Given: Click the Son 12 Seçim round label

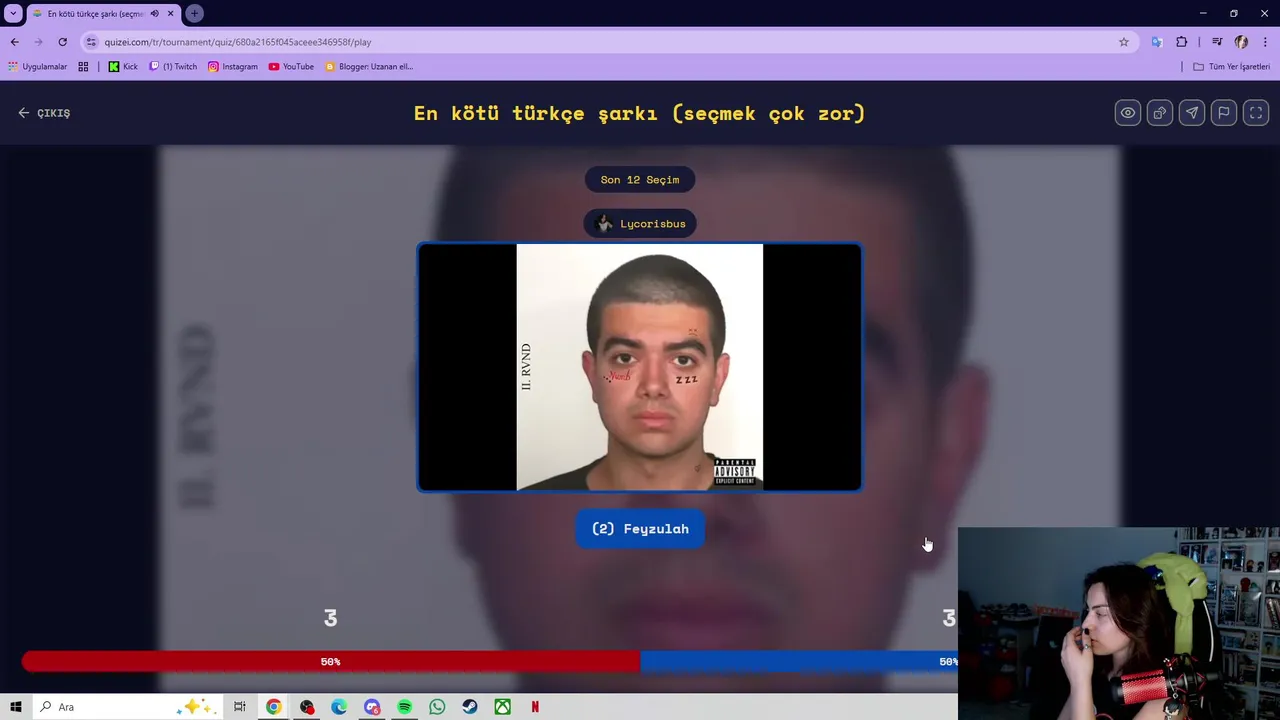Looking at the screenshot, I should pyautogui.click(x=640, y=180).
